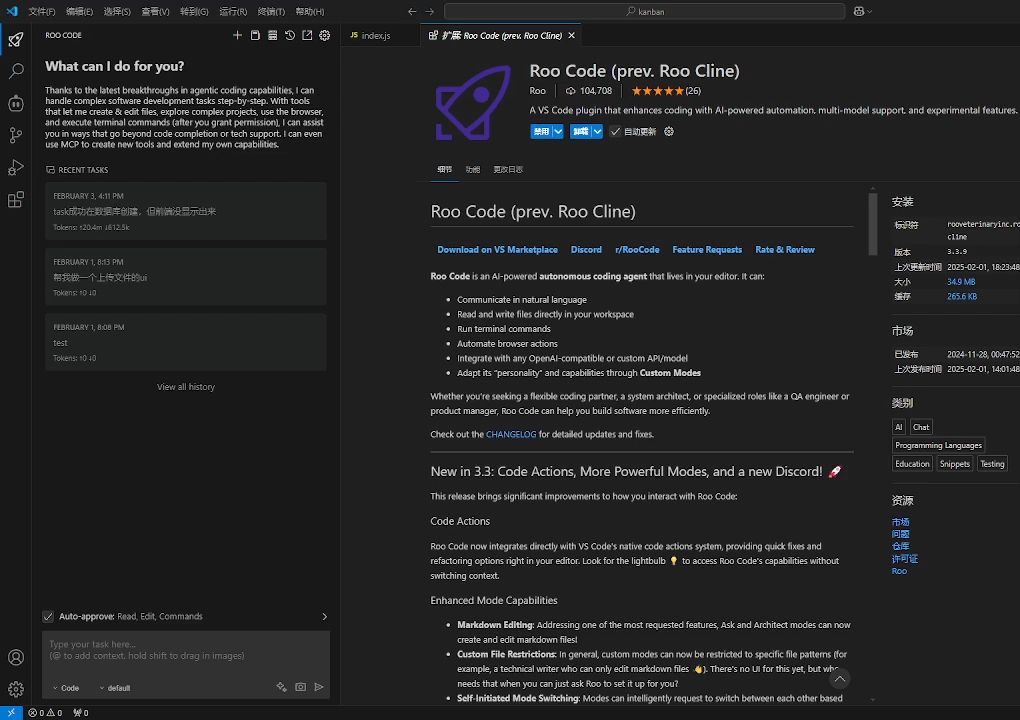Viewport: 1020px width, 720px height.
Task: Open Roo Code task history clock icon
Action: pos(290,35)
